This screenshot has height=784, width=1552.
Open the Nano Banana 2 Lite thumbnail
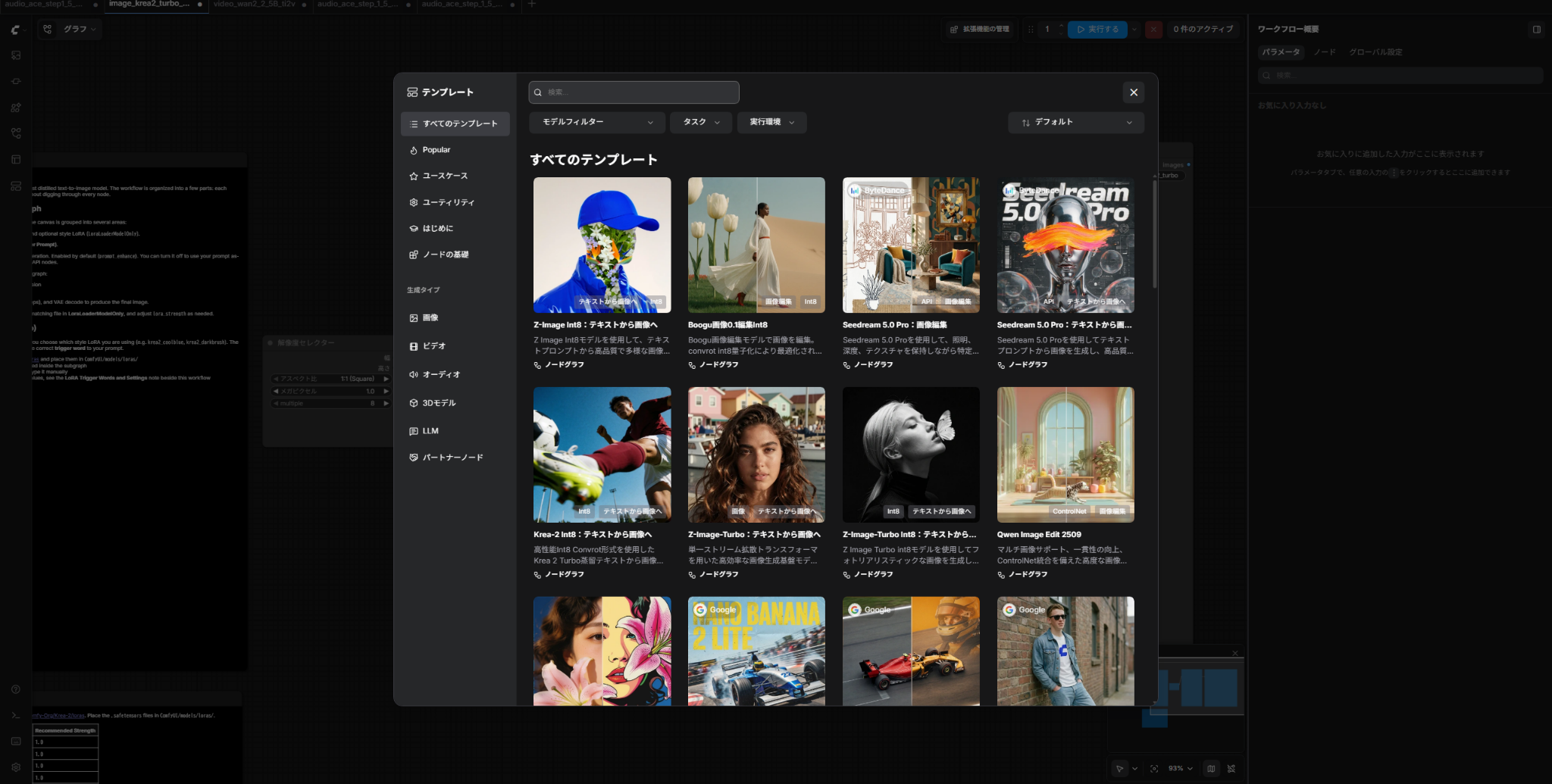pos(756,651)
